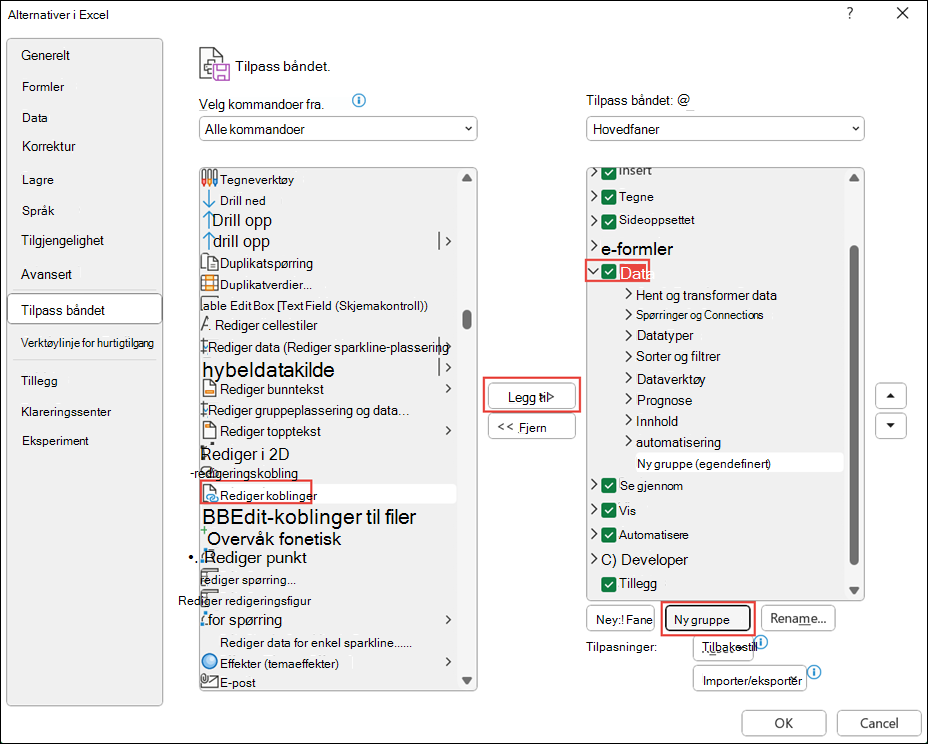
Task: Click the Duplikatspørring document icon
Action: click(210, 262)
